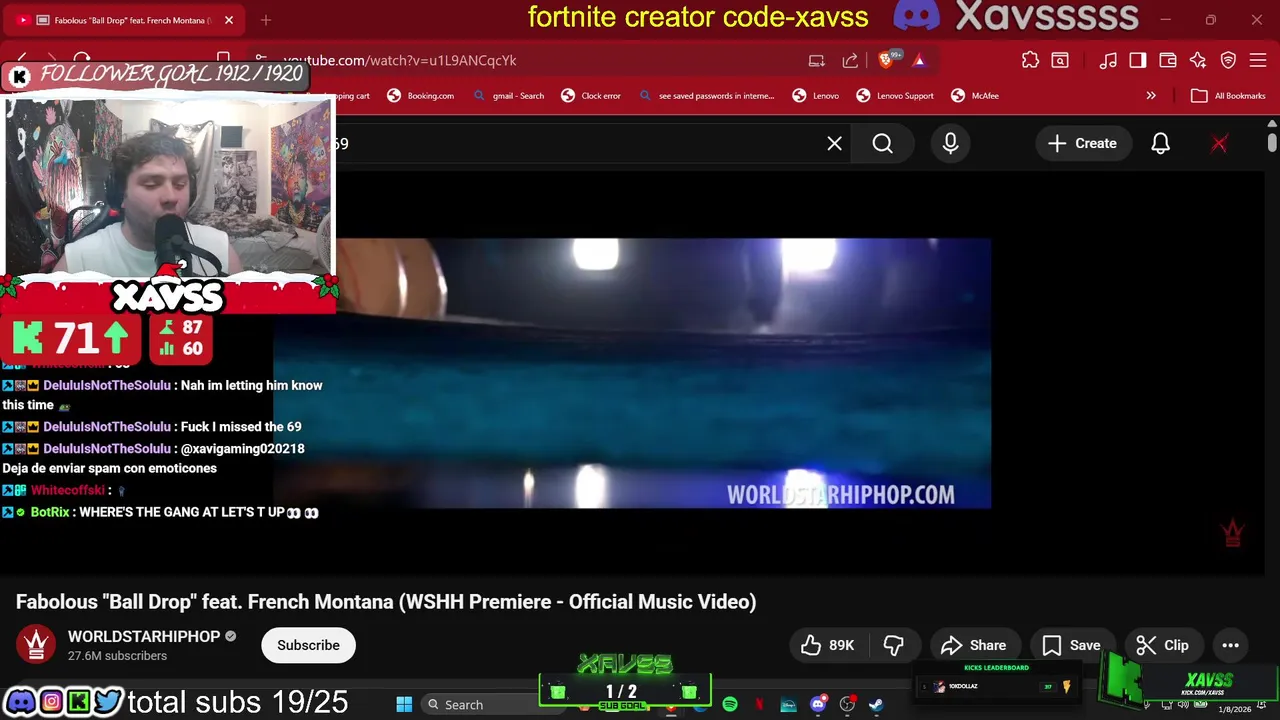Open the Clock error bookmark
This screenshot has width=1280, height=720.
tap(591, 96)
